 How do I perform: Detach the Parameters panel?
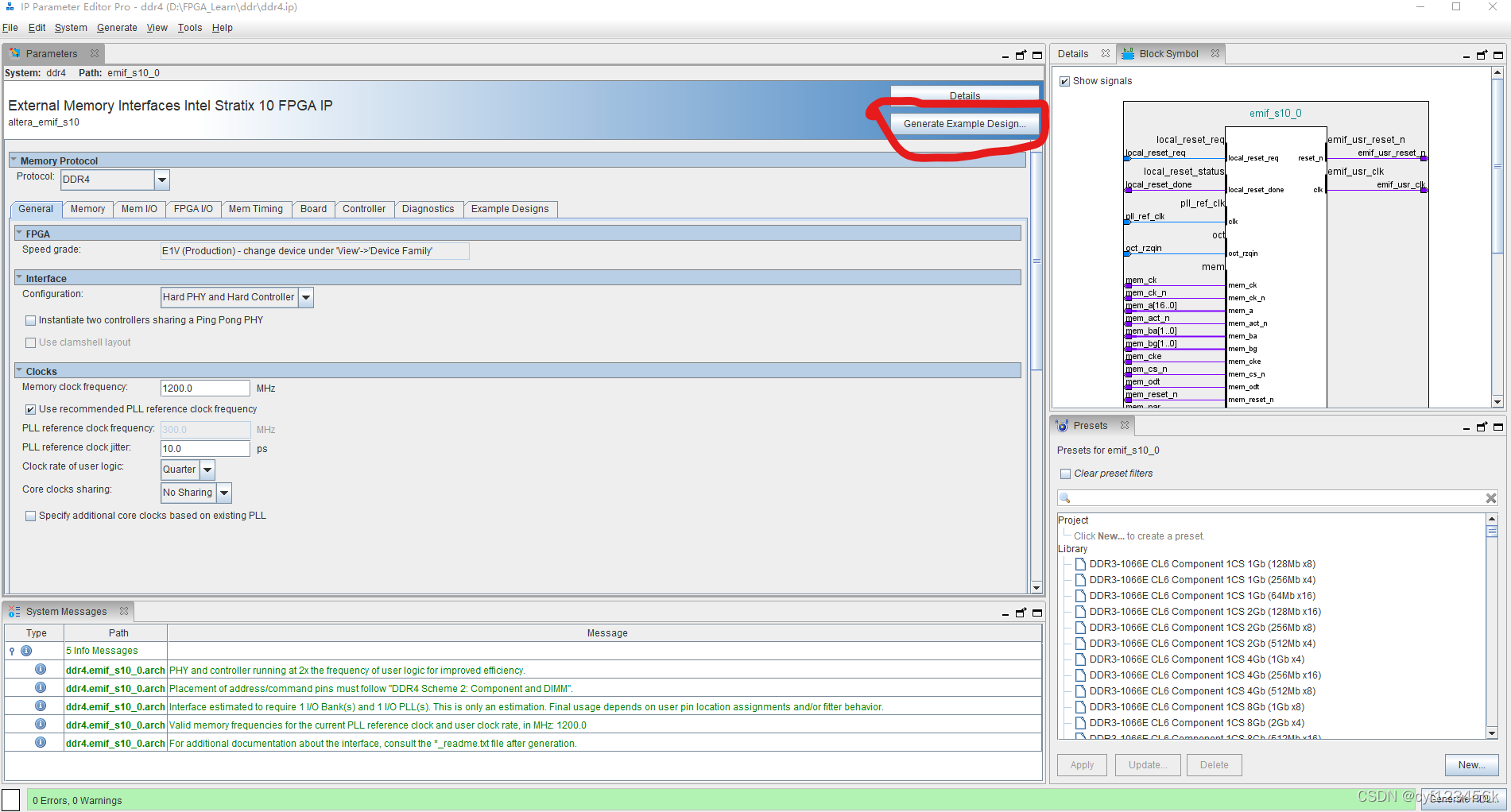tap(1021, 55)
